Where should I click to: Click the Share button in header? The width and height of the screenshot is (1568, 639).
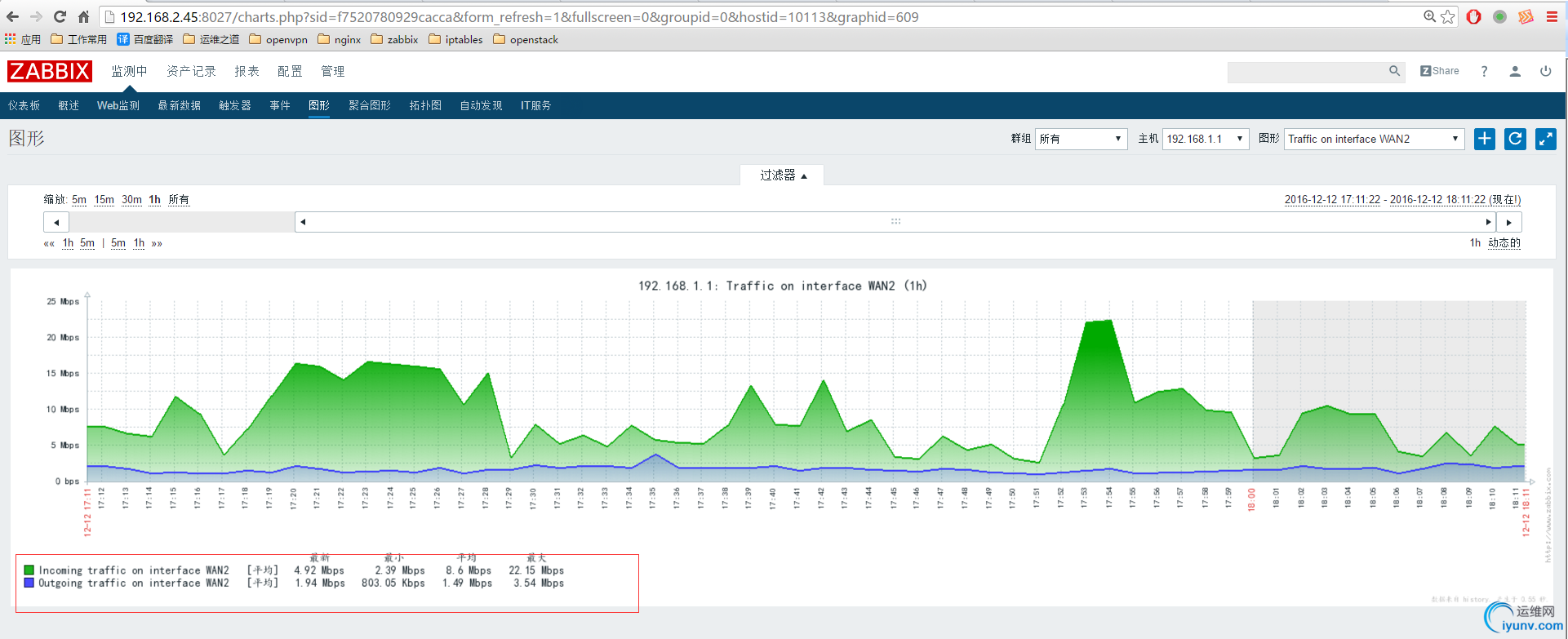(1440, 71)
